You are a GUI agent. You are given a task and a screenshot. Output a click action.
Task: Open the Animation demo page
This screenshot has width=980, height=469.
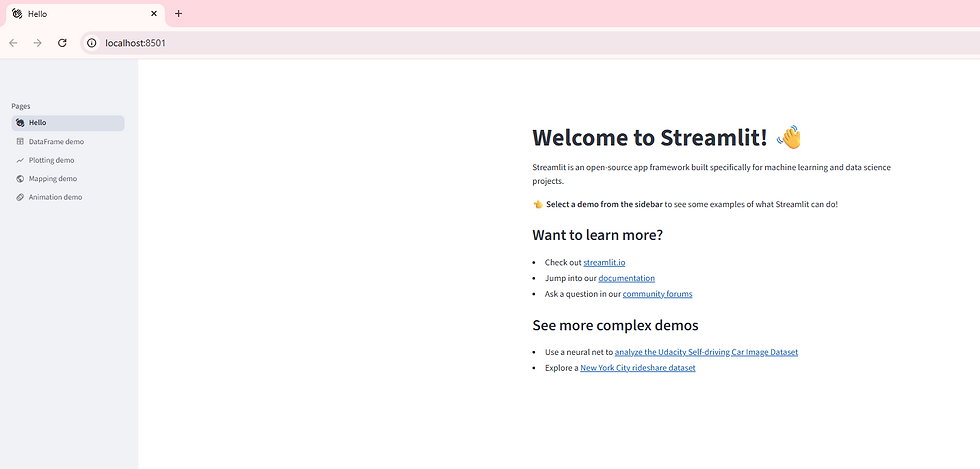(x=68, y=197)
